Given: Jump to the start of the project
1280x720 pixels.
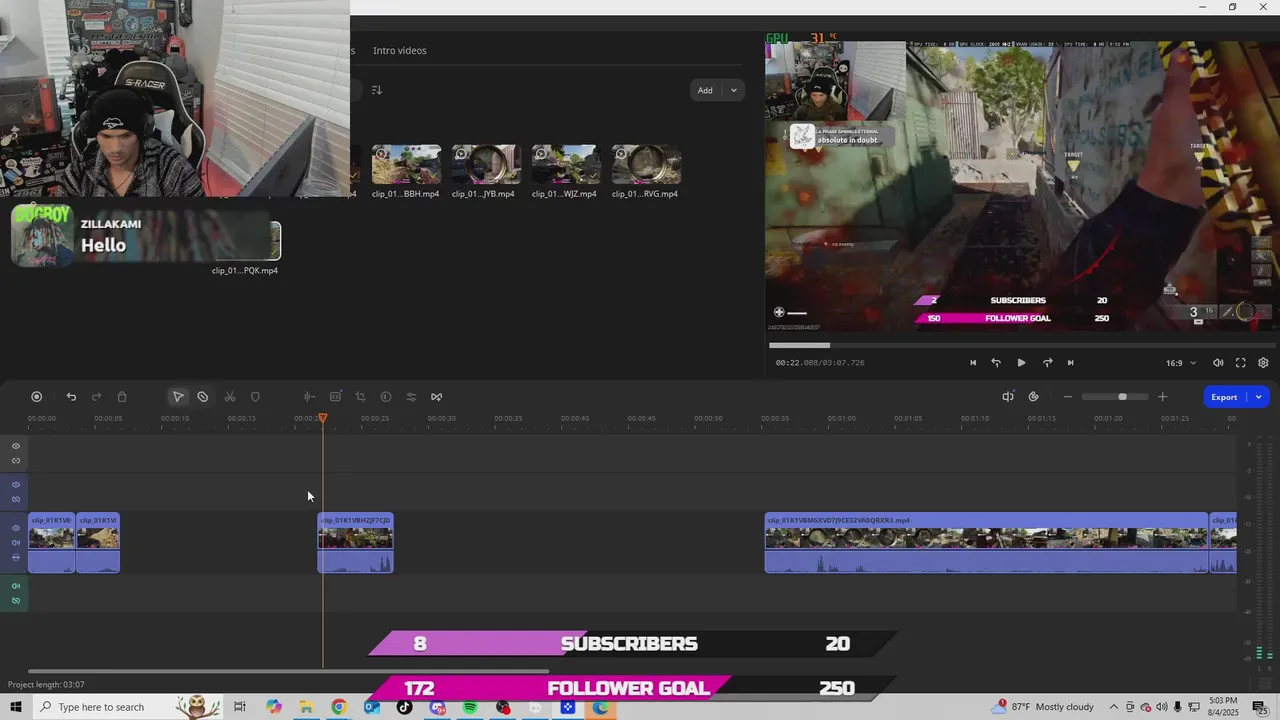Looking at the screenshot, I should pyautogui.click(x=973, y=363).
